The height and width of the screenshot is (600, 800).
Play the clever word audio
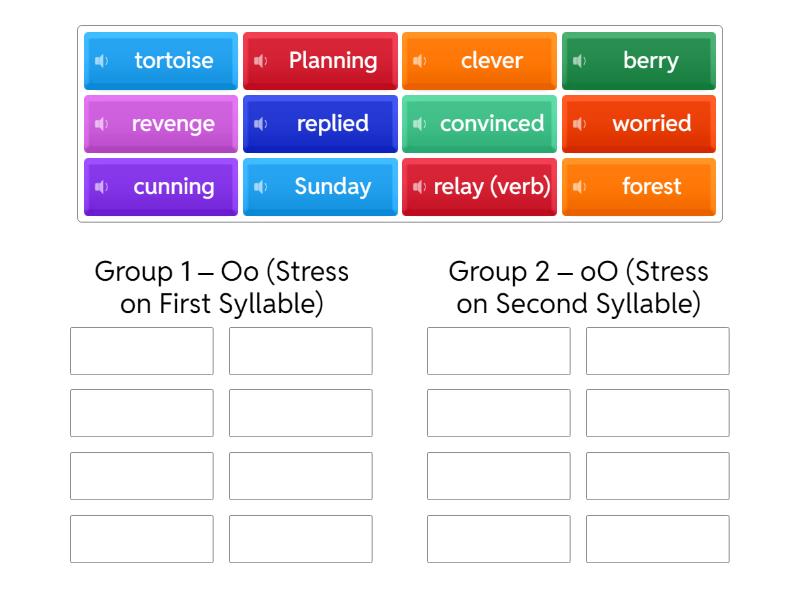(x=420, y=61)
